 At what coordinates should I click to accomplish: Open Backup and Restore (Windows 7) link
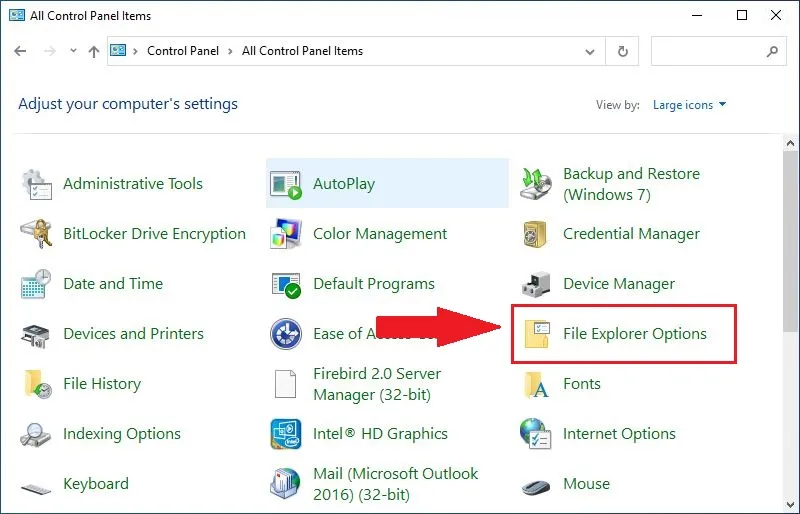pos(631,184)
